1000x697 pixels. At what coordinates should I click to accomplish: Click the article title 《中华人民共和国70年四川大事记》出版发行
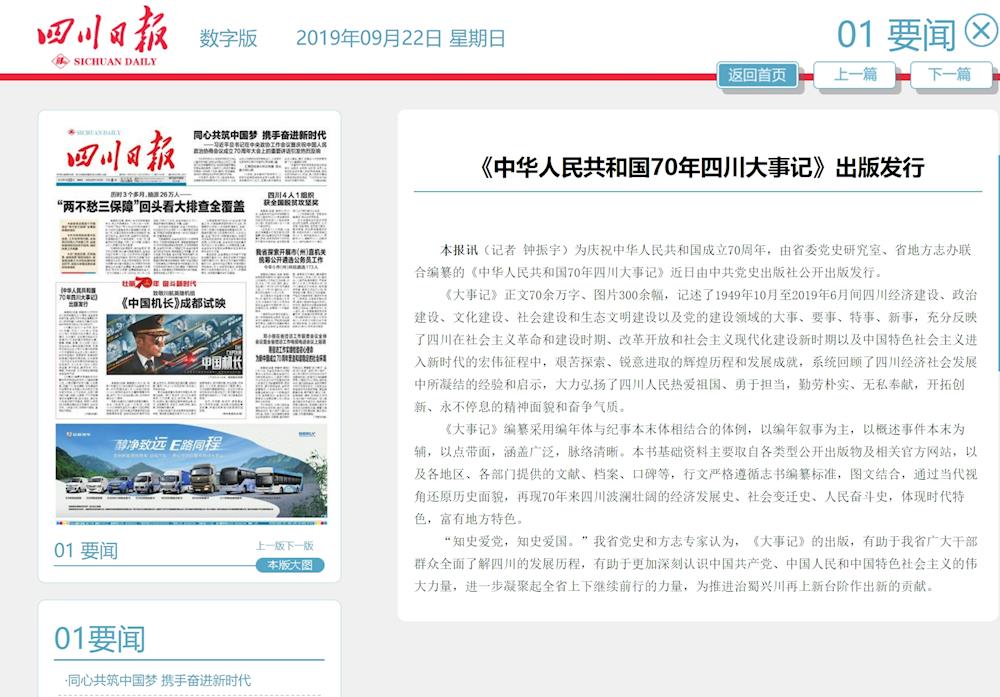697,167
